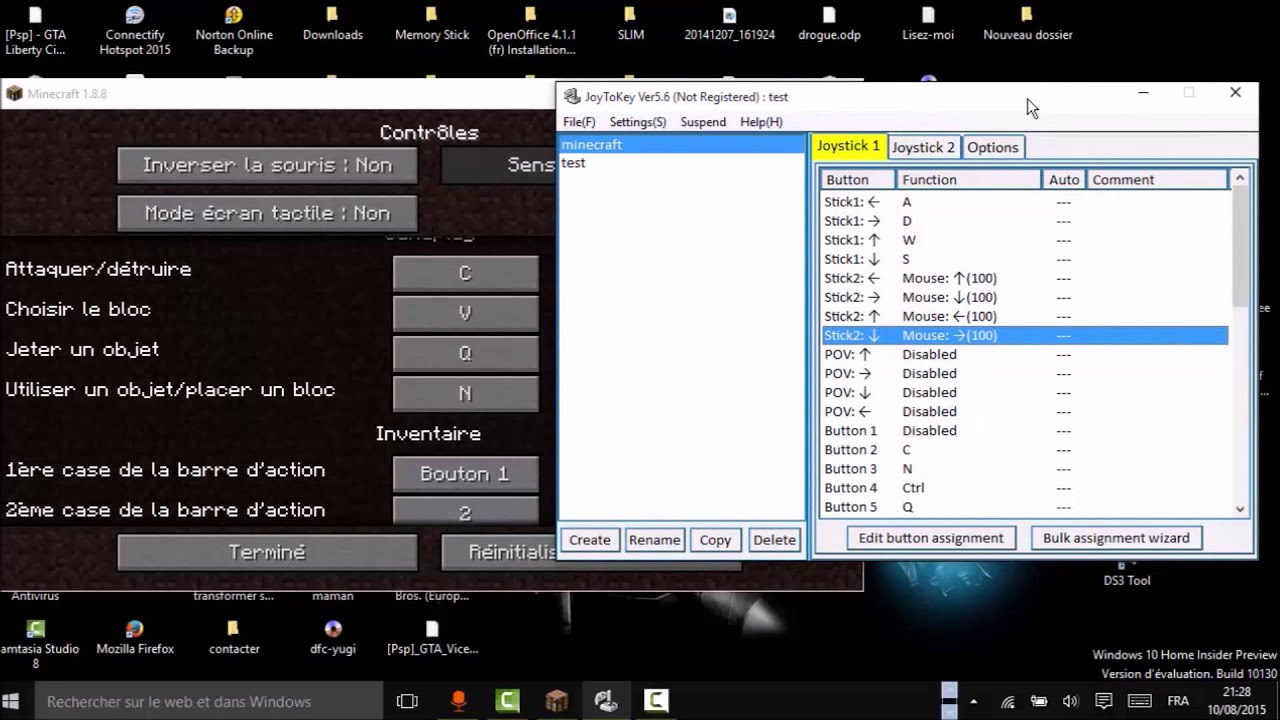This screenshot has width=1280, height=720.
Task: Open the 20141207_161924 file icon
Action: pyautogui.click(x=729, y=23)
